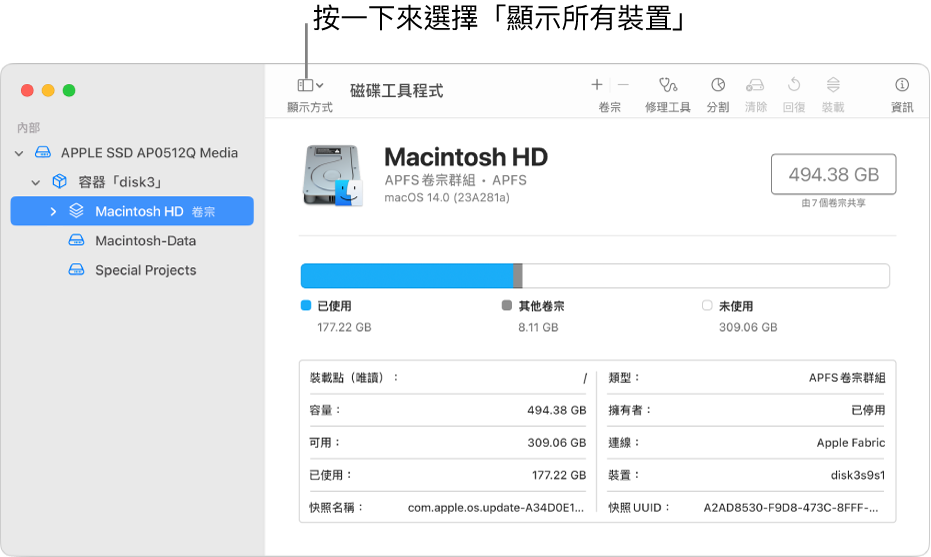Click the white 未使用 legend swatch

[707, 305]
